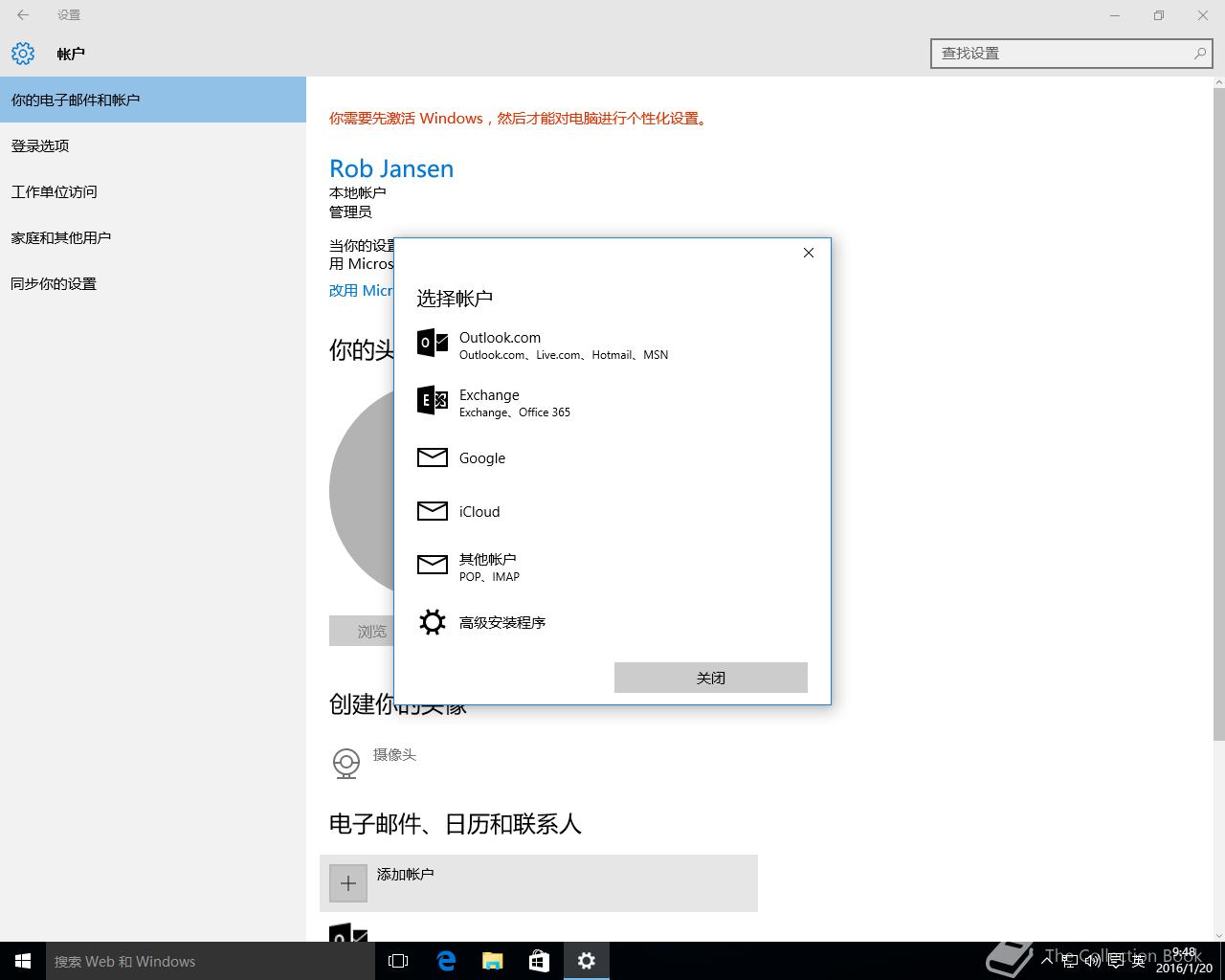This screenshot has width=1225, height=980.
Task: Select the Google mail envelope icon
Action: tap(433, 457)
